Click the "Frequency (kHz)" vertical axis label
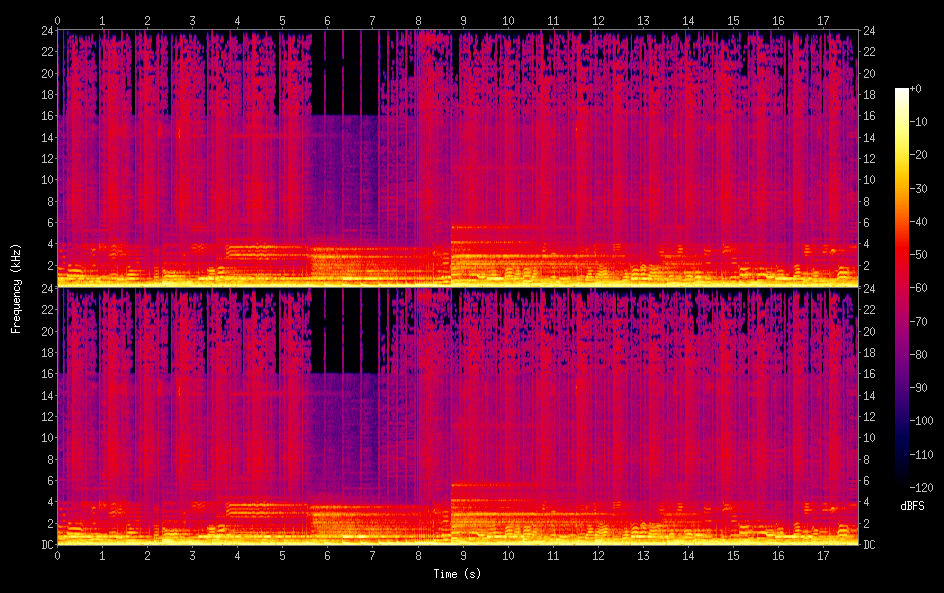The image size is (944, 593). 16,287
